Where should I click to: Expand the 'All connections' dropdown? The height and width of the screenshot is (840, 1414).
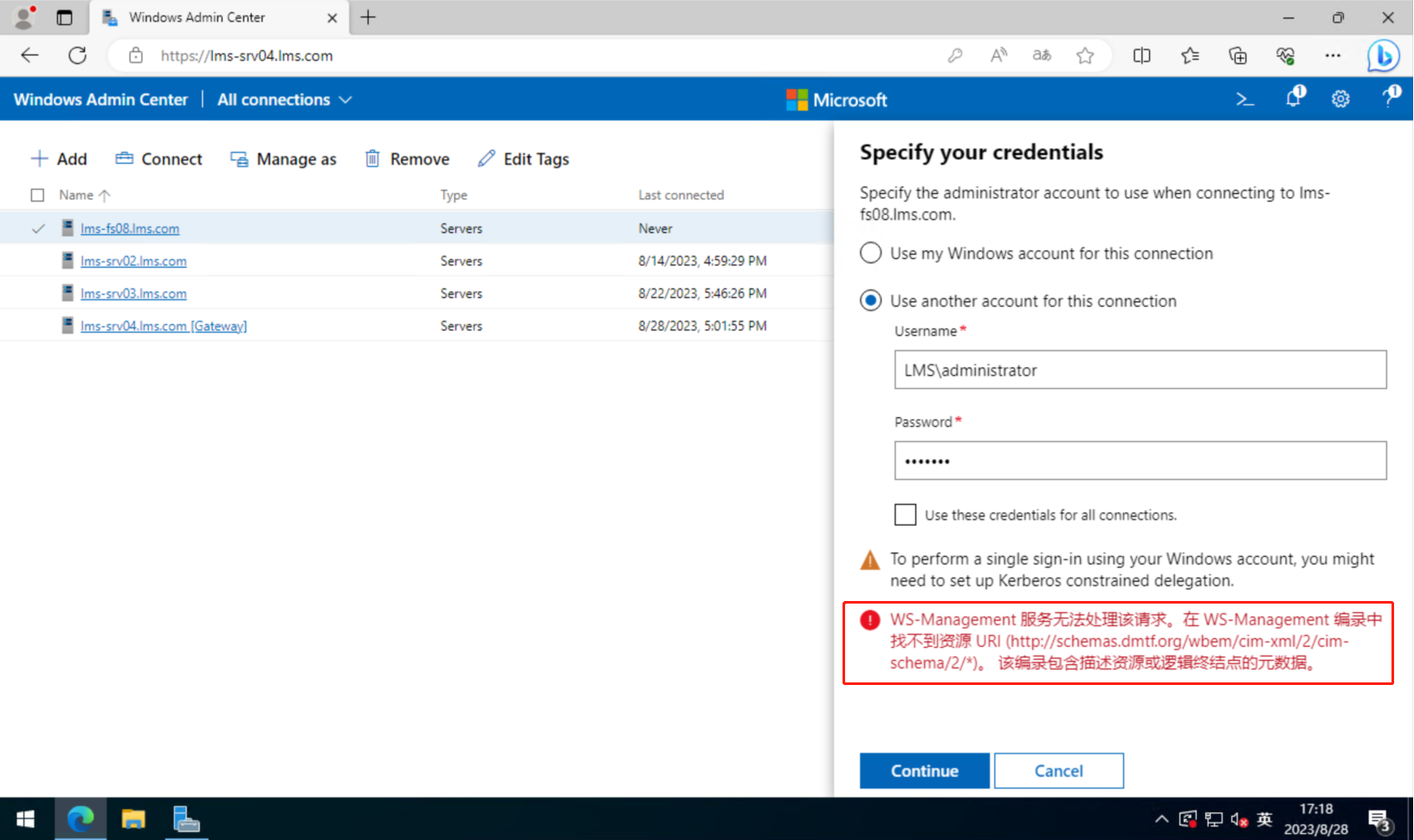point(283,99)
